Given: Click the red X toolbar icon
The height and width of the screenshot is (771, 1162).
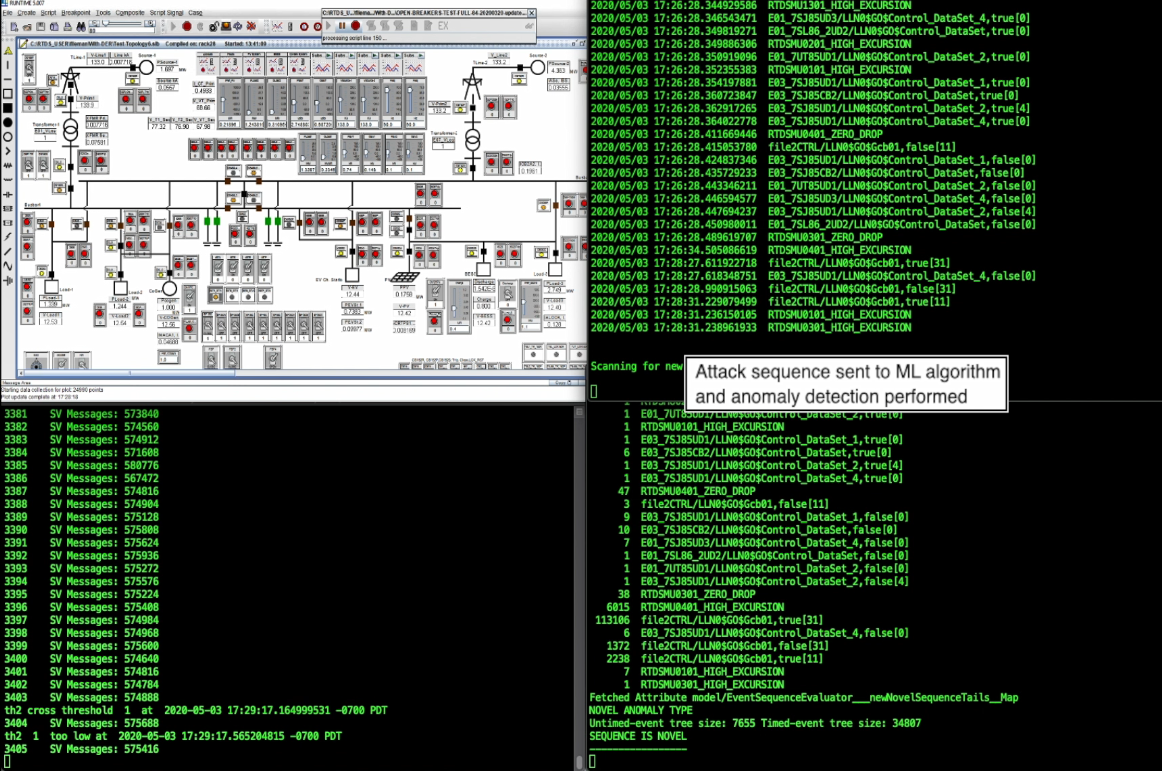Looking at the screenshot, I should 251,27.
